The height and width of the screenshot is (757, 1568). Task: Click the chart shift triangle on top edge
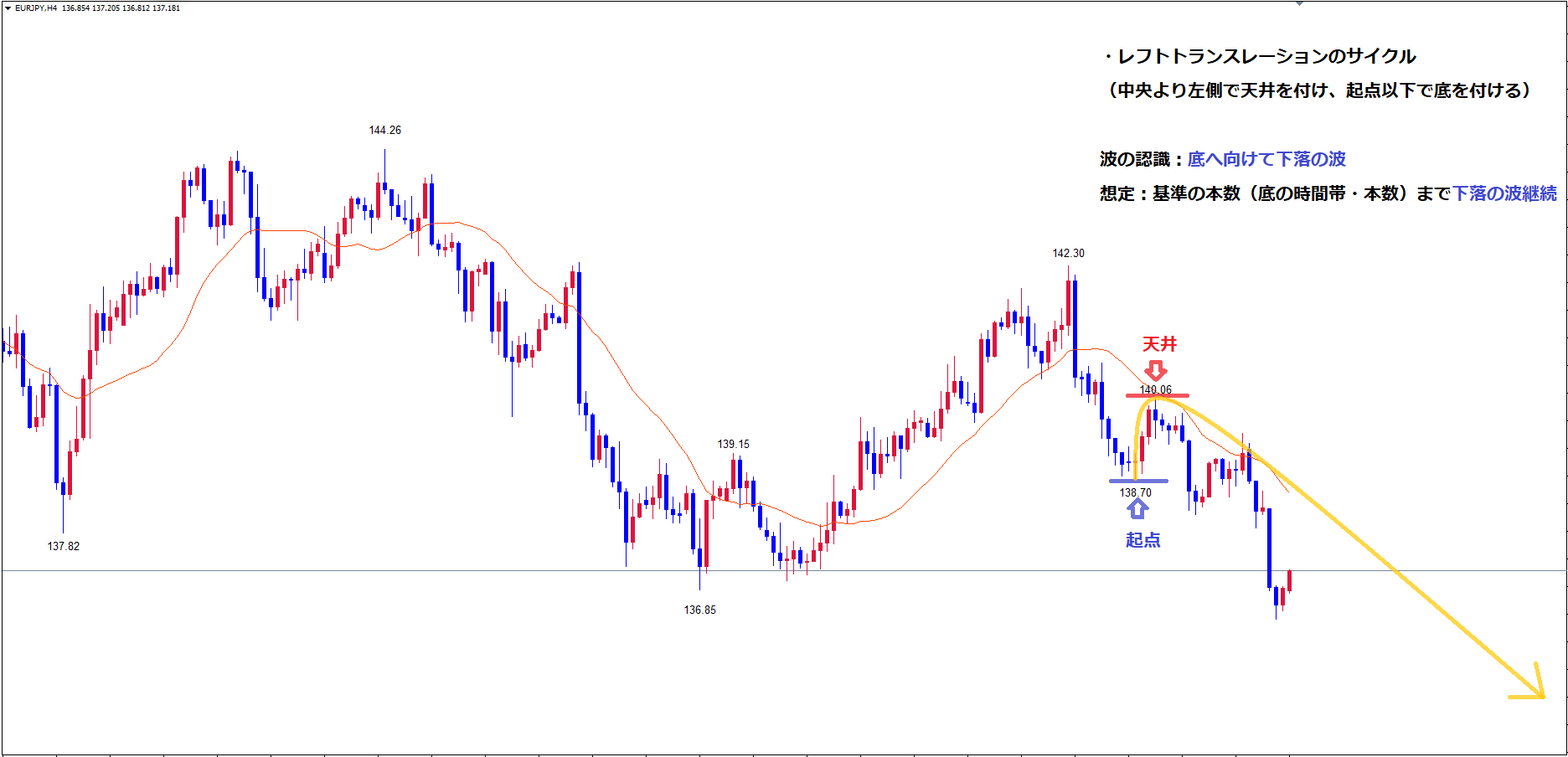click(1299, 4)
